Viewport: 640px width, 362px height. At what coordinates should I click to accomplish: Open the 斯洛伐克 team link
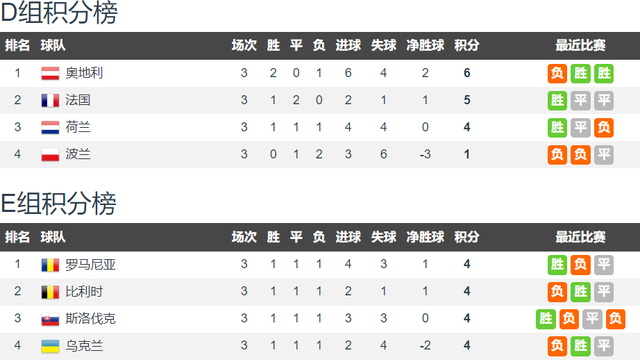tap(91, 318)
